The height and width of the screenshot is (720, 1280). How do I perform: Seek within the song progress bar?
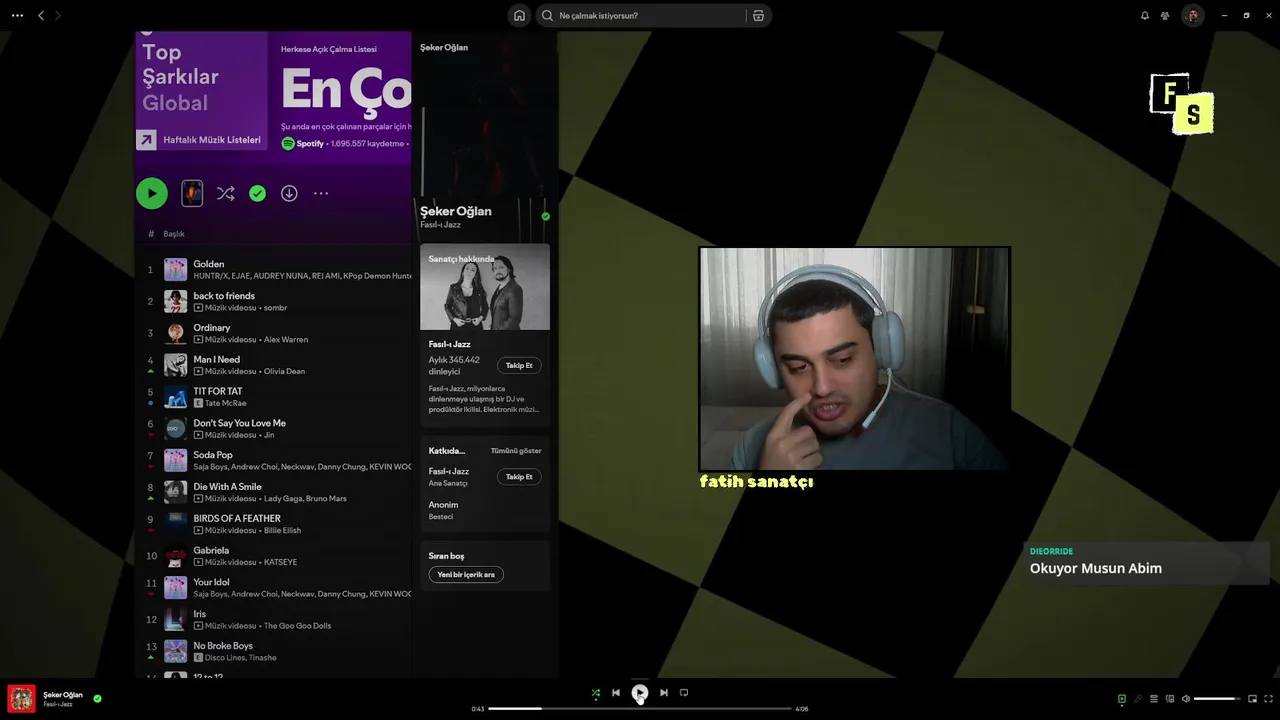point(640,709)
